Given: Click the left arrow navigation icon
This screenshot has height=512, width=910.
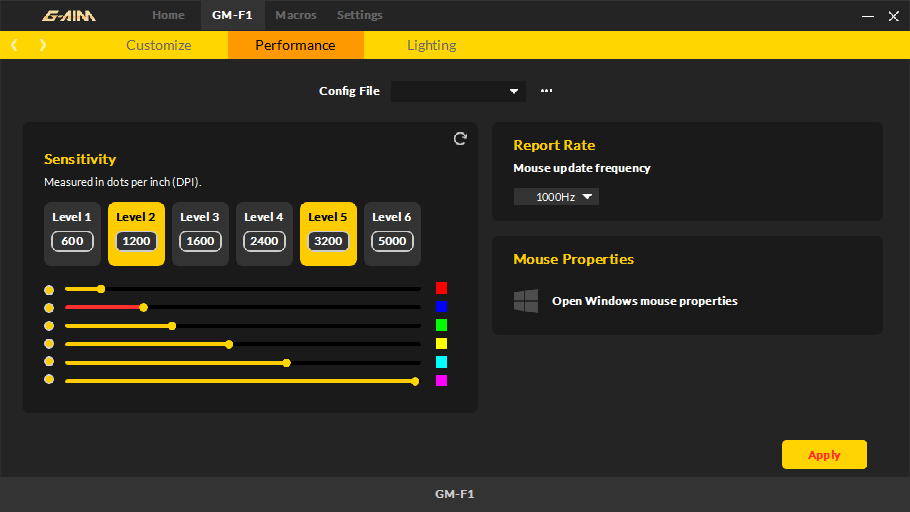Looking at the screenshot, I should pos(15,45).
